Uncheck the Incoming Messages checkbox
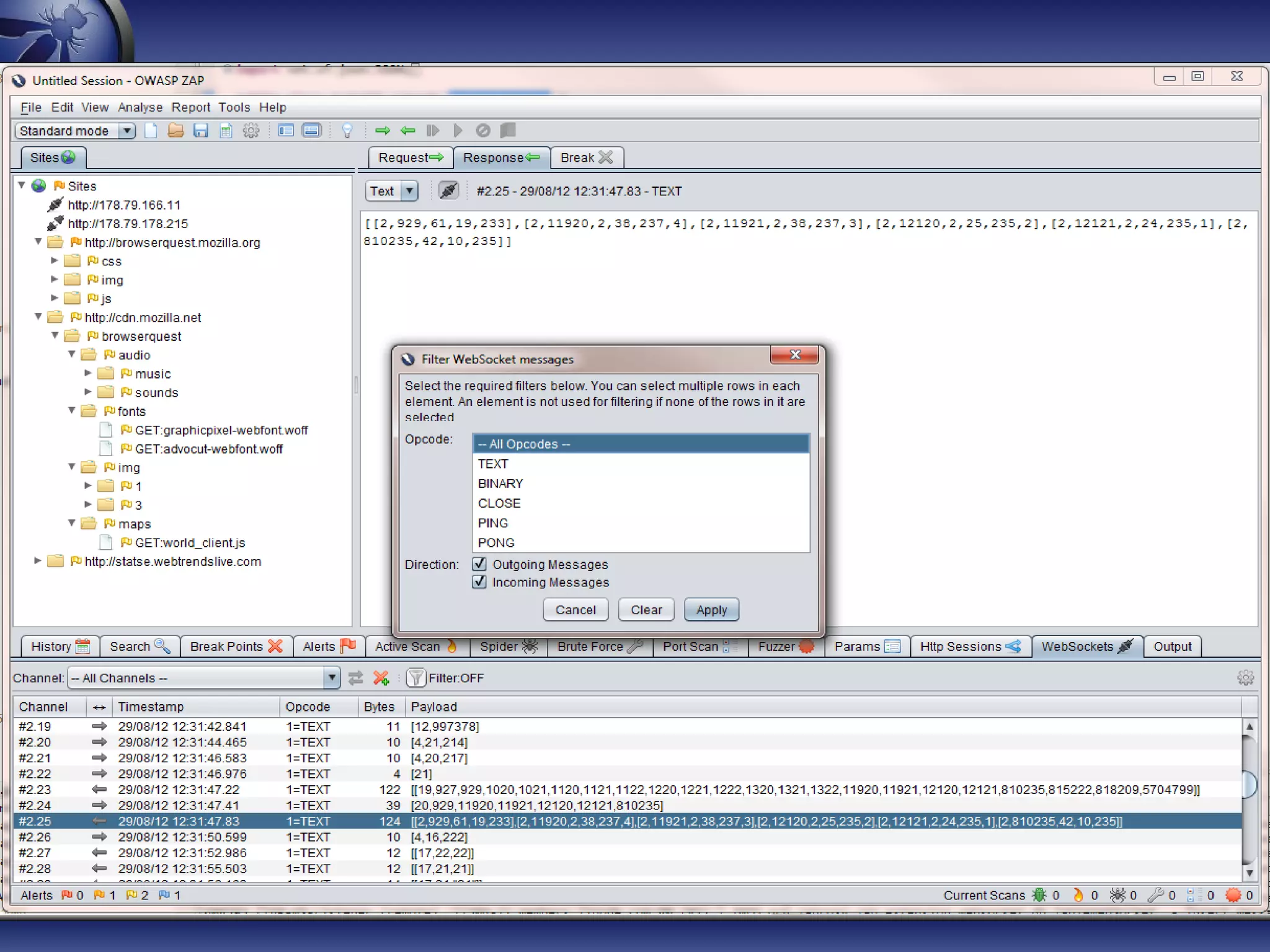Viewport: 1270px width, 952px height. point(479,582)
